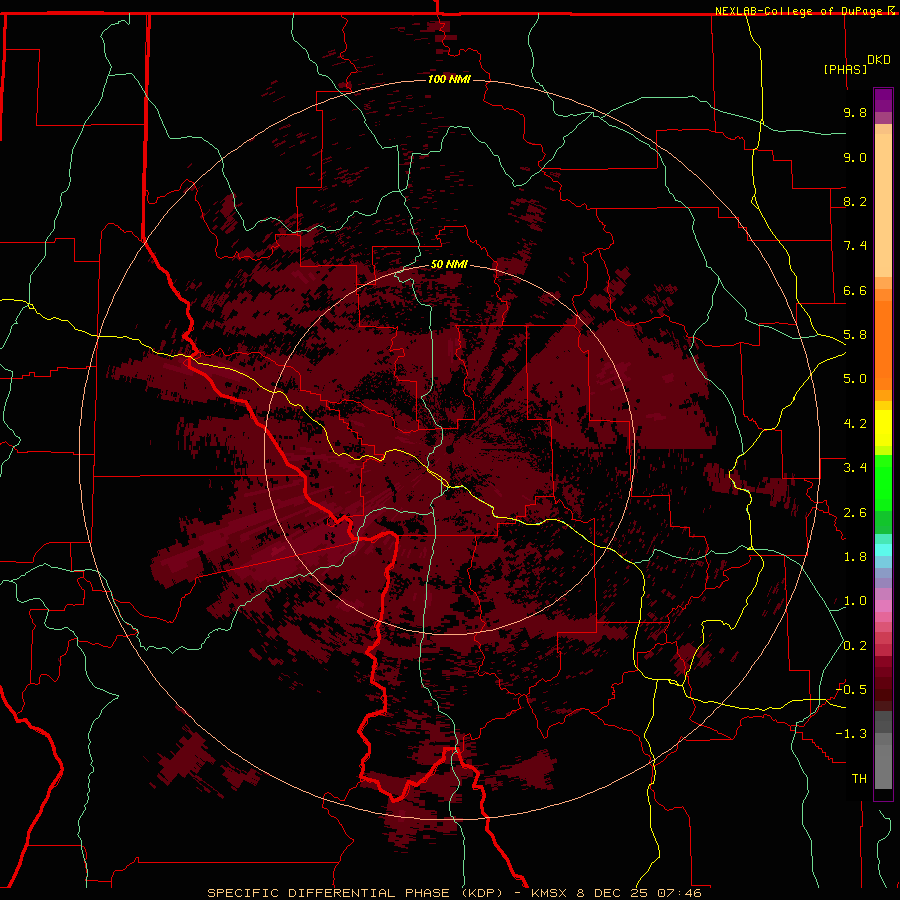The image size is (900, 900).
Task: Pick the yellow band of the color bar
Action: pos(883,428)
